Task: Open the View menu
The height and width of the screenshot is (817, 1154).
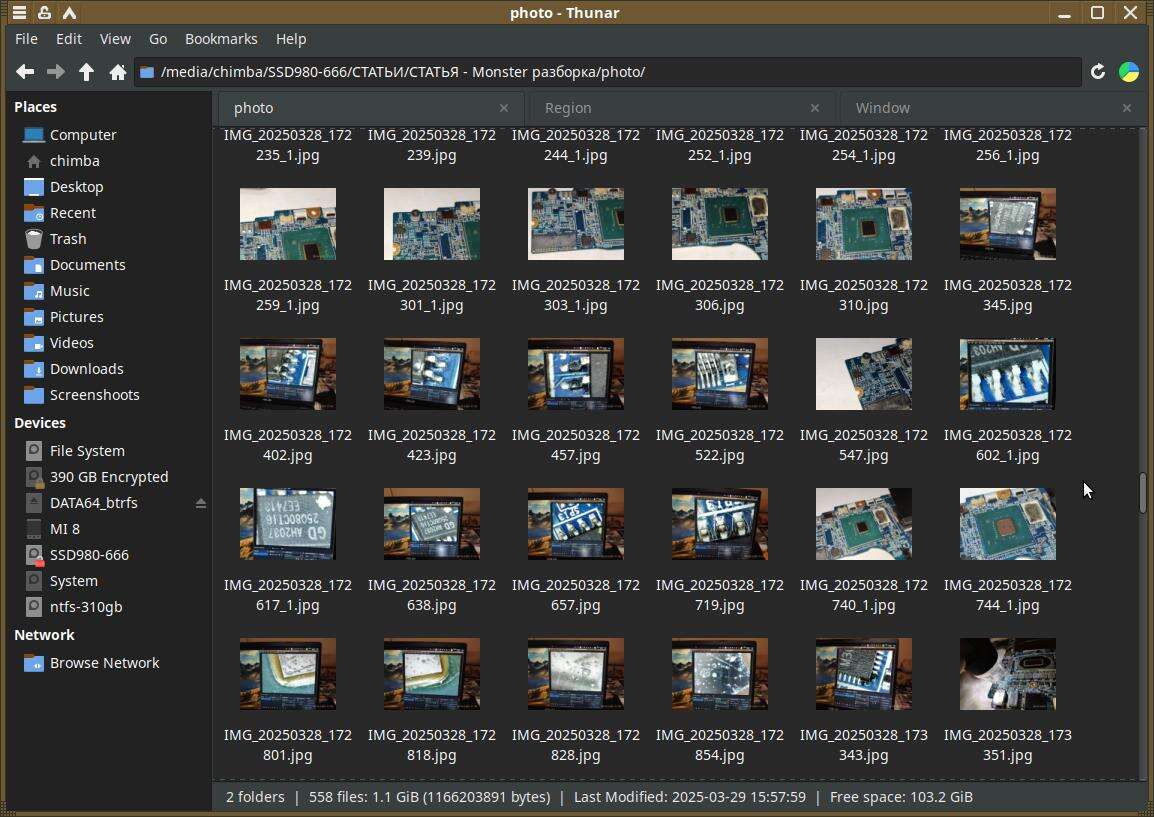Action: (115, 39)
